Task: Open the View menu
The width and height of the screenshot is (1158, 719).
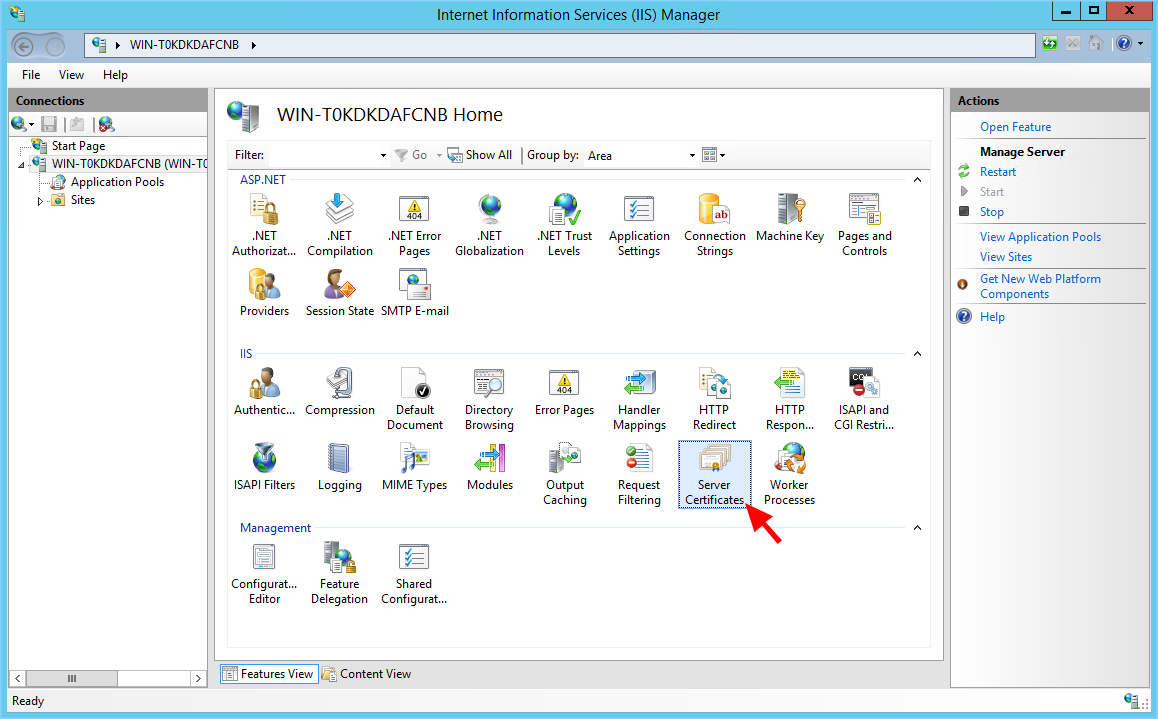Action: tap(72, 75)
